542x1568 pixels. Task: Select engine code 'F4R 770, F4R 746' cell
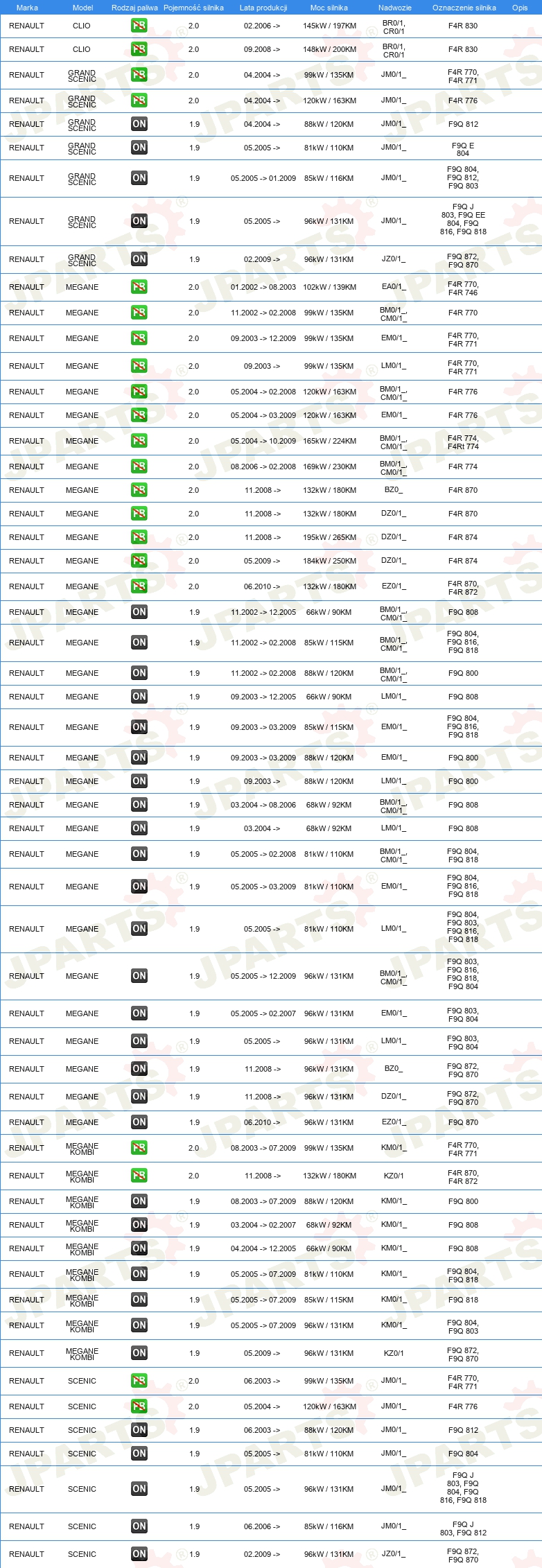(x=463, y=288)
